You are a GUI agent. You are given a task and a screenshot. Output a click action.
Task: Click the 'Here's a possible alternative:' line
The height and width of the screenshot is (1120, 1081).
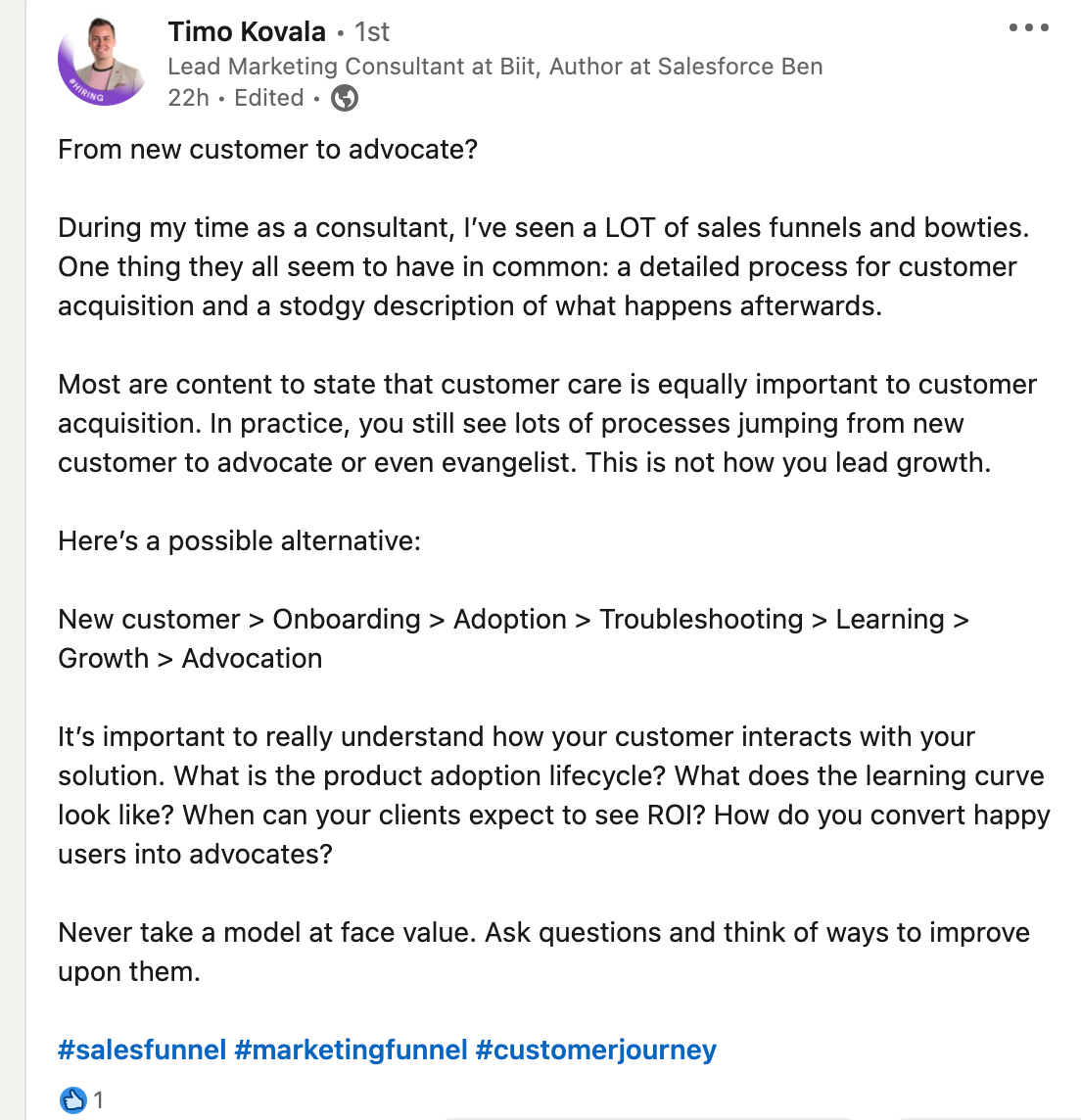click(x=239, y=540)
